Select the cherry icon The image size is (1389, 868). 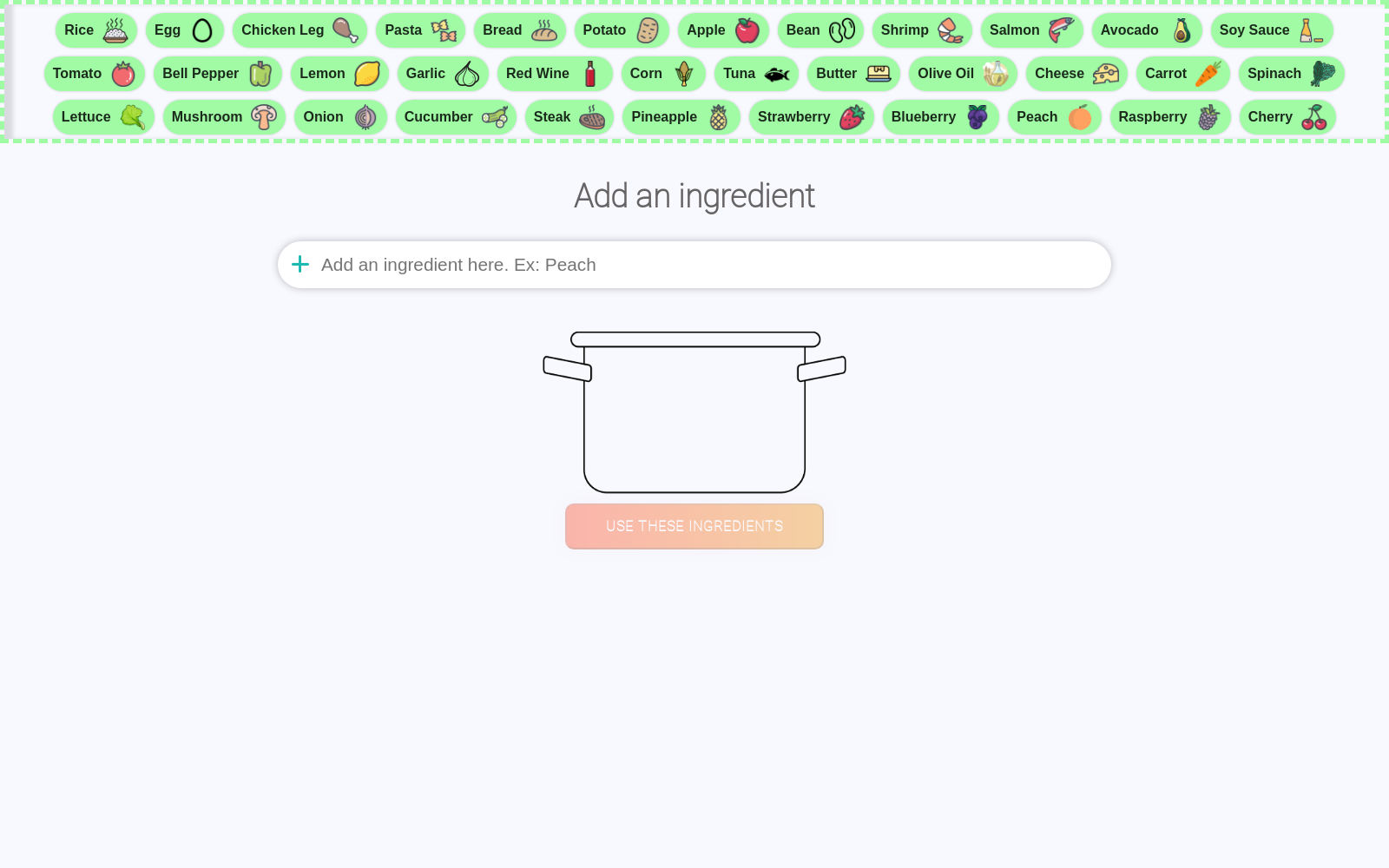(x=1314, y=117)
